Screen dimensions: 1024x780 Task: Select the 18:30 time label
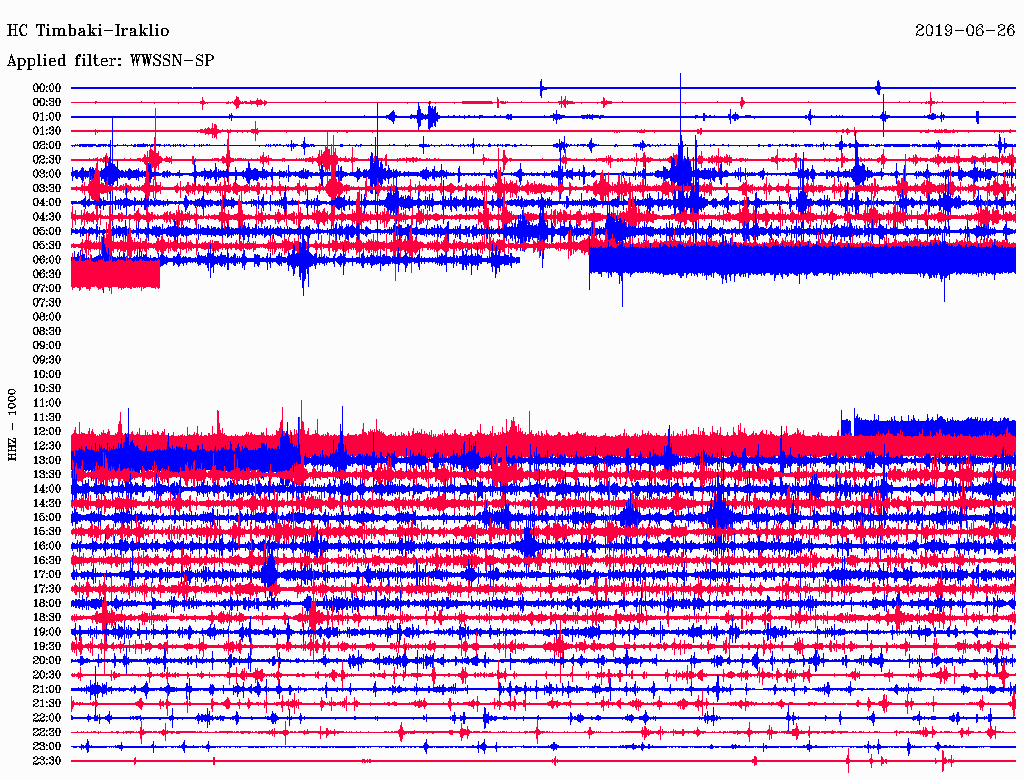47,617
